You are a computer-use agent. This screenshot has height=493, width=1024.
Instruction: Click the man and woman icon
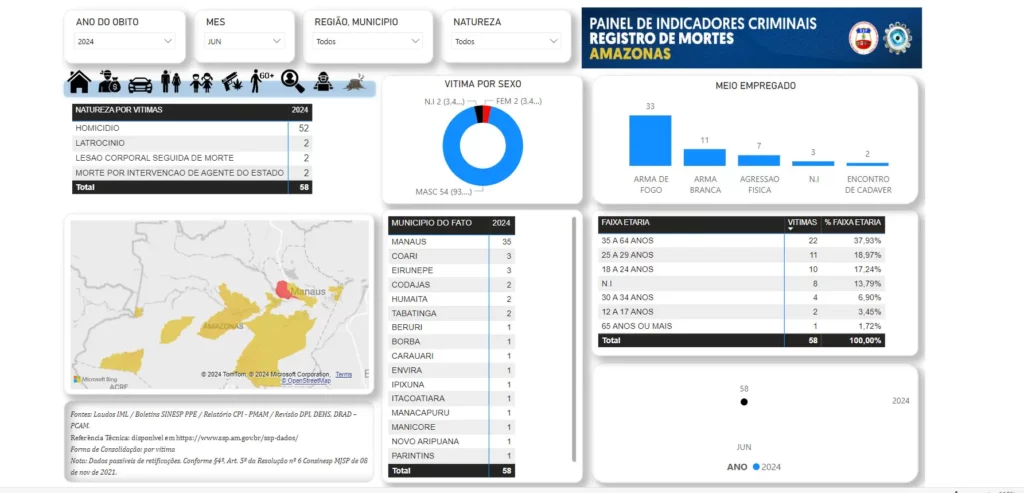pos(171,82)
